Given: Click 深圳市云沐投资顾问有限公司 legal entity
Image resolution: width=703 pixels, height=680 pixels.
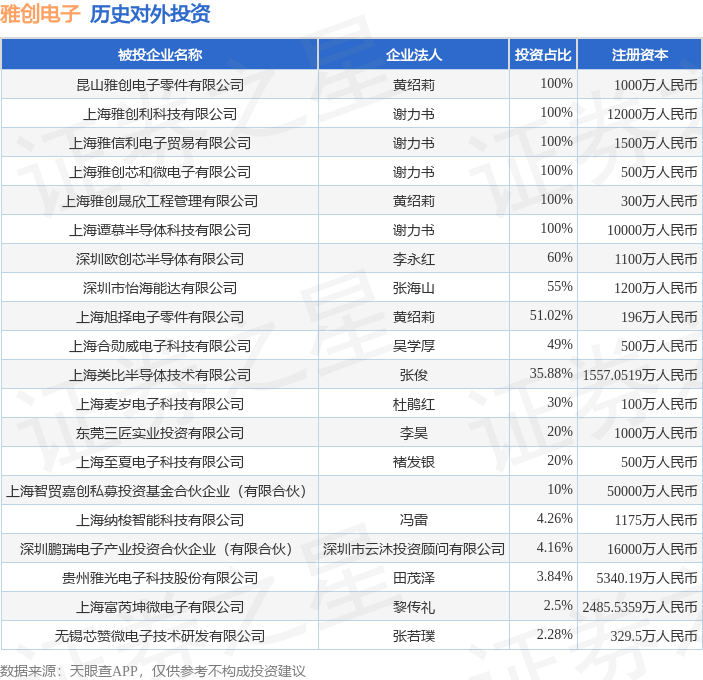Looking at the screenshot, I should [x=414, y=549].
